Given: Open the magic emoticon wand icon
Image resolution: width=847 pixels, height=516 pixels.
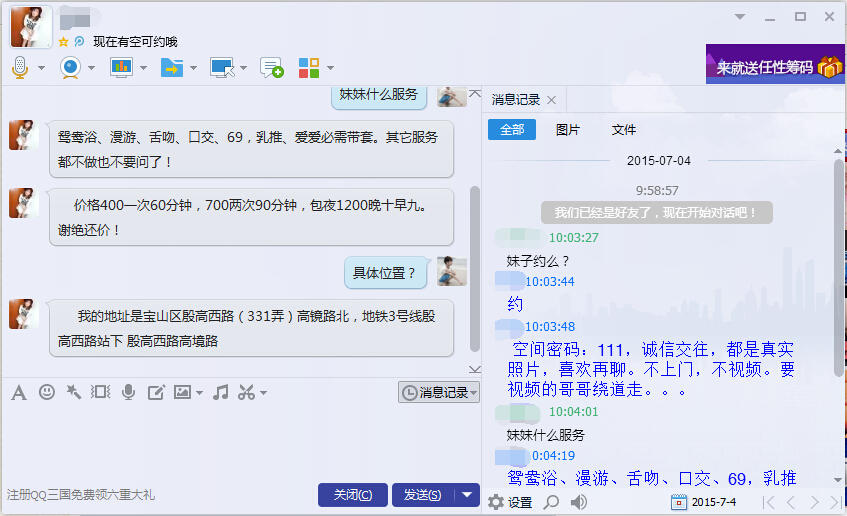Looking at the screenshot, I should tap(73, 392).
